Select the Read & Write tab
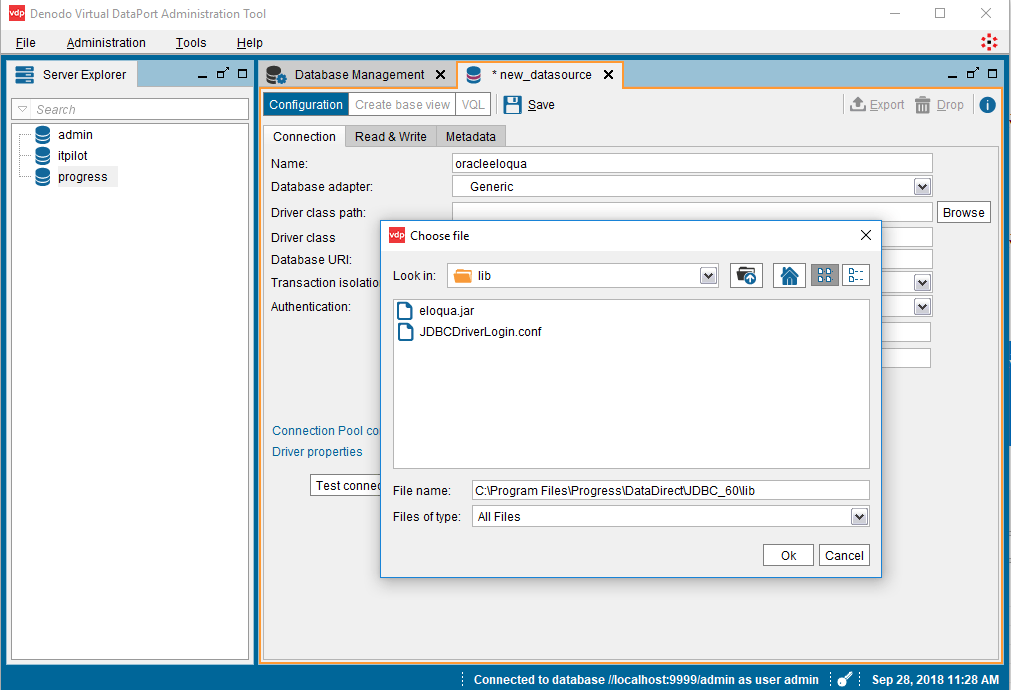This screenshot has height=690, width=1011. 390,136
